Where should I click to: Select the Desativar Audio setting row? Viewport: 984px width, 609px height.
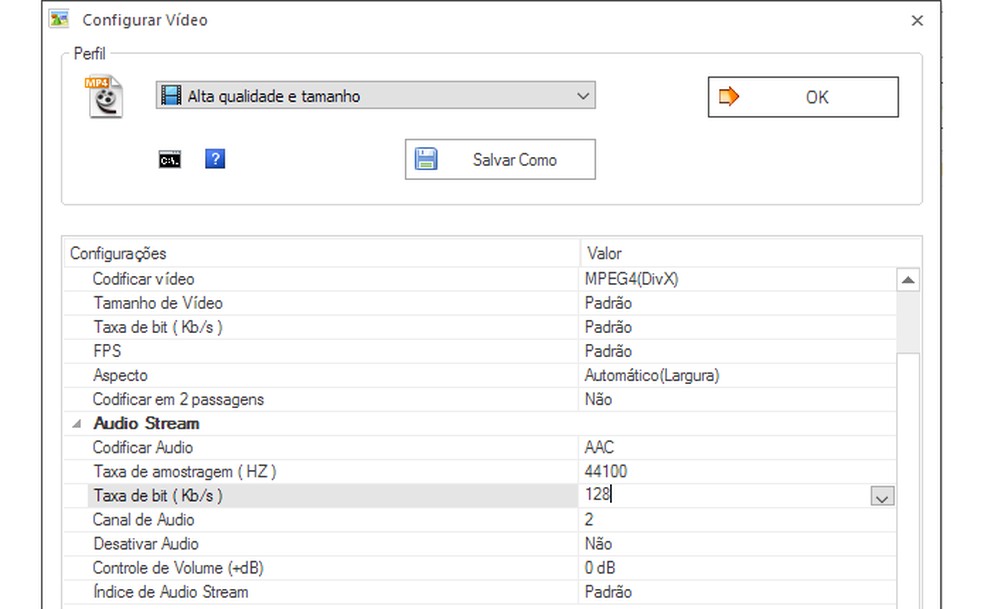(x=145, y=544)
